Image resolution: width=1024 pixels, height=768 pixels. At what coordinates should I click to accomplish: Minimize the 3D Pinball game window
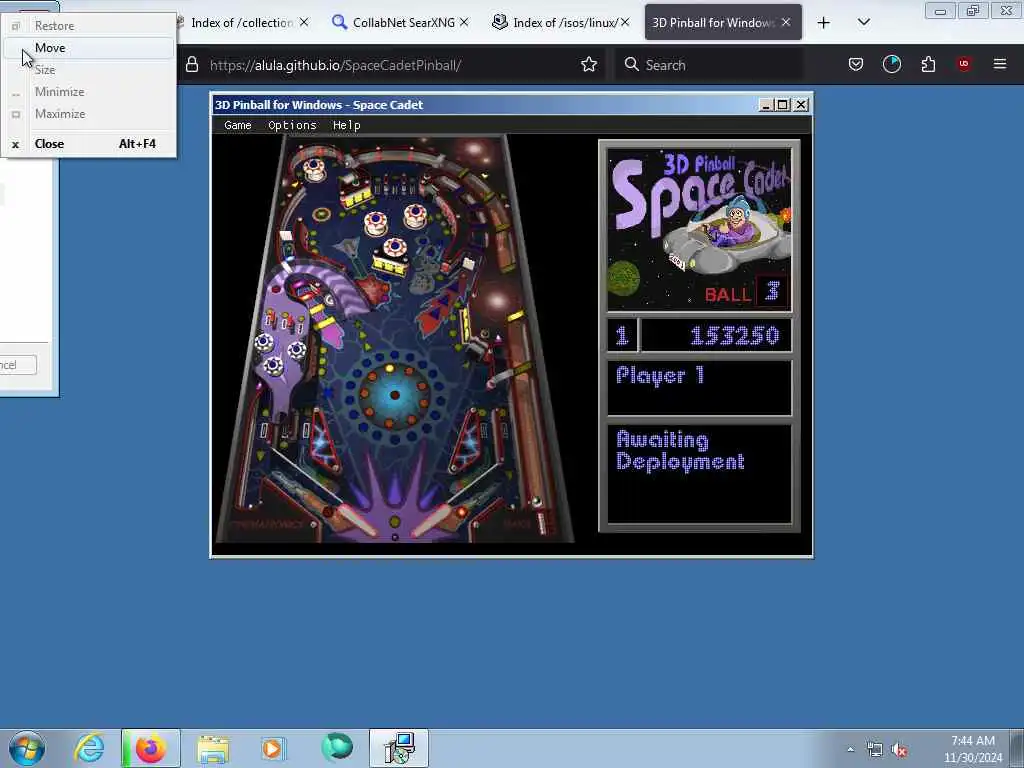click(x=766, y=104)
